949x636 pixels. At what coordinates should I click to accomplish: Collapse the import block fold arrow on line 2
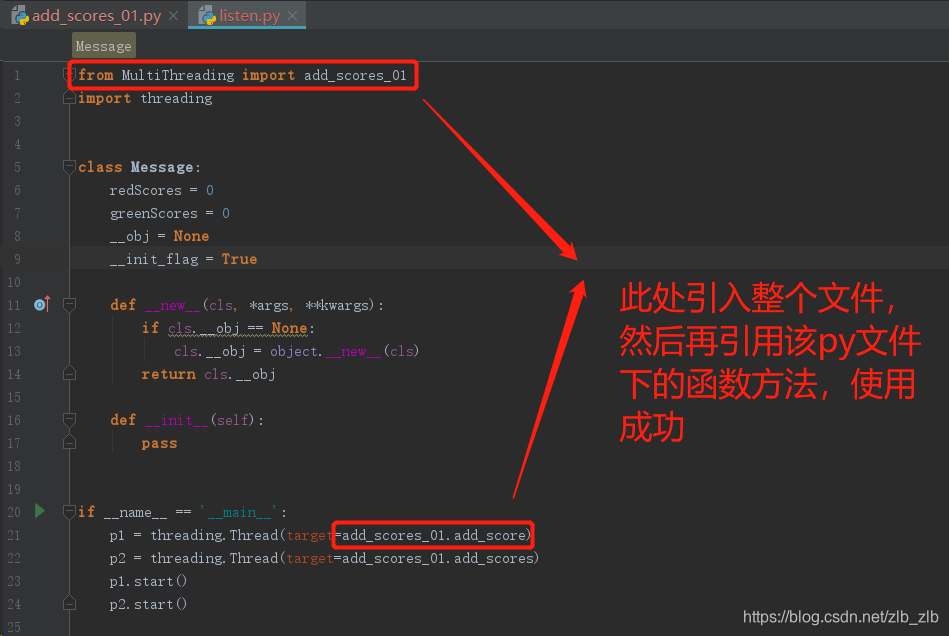click(x=68, y=97)
